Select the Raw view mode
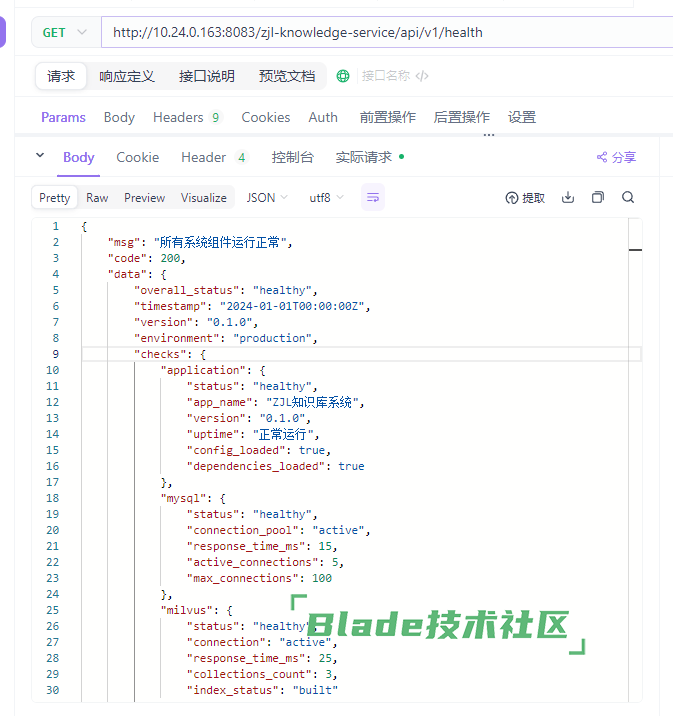The image size is (673, 716). coord(97,198)
